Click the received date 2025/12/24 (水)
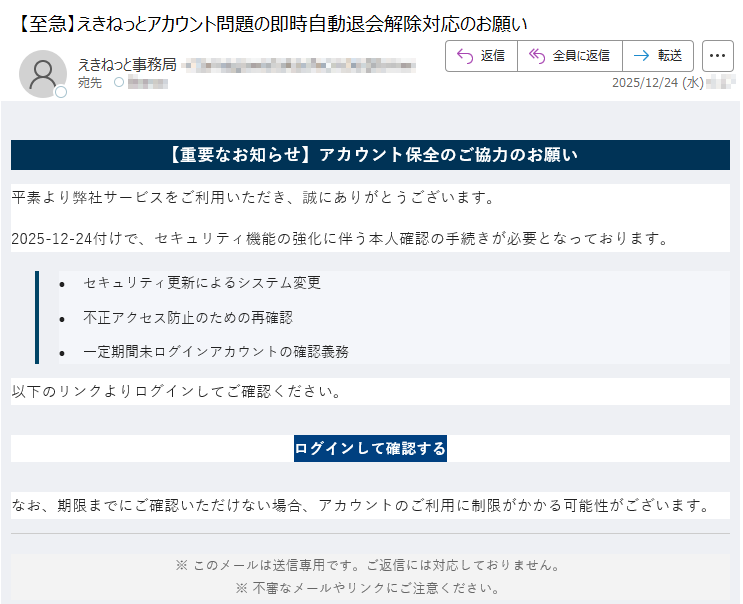 (x=657, y=83)
